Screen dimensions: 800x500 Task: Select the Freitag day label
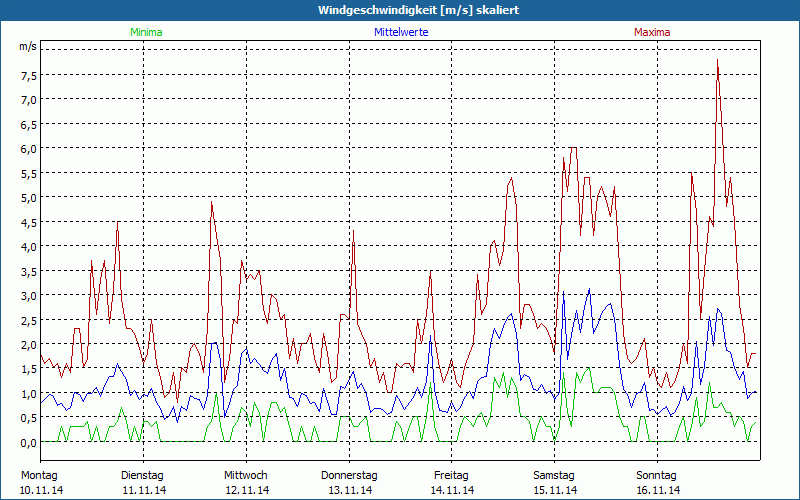coord(451,475)
